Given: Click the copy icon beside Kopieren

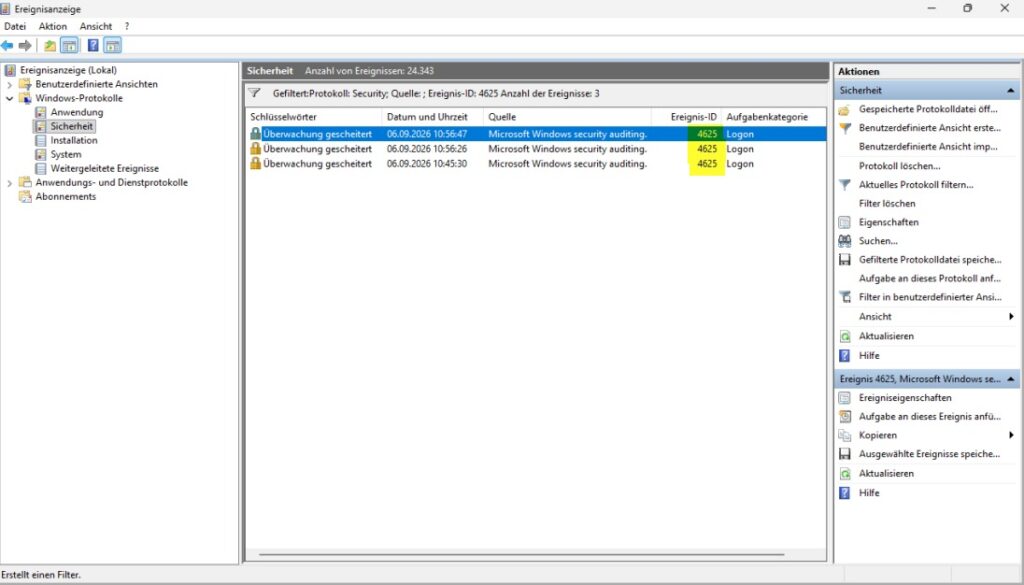Looking at the screenshot, I should (x=844, y=435).
